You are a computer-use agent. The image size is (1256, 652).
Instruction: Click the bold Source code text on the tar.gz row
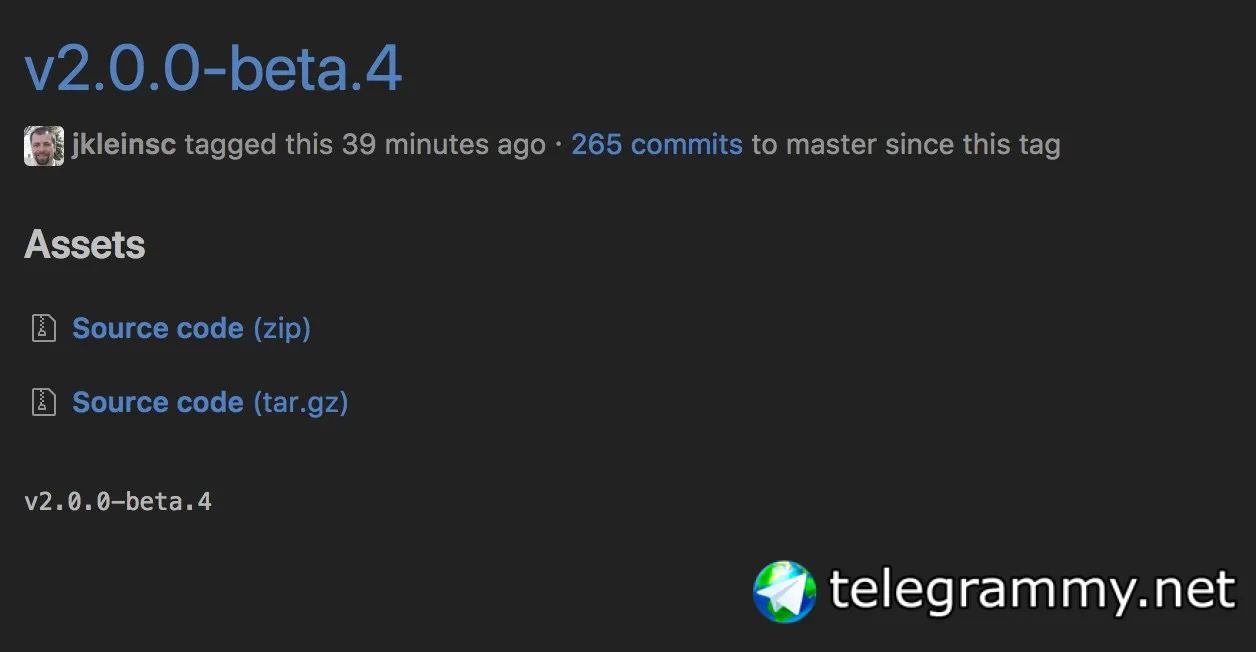click(x=158, y=402)
